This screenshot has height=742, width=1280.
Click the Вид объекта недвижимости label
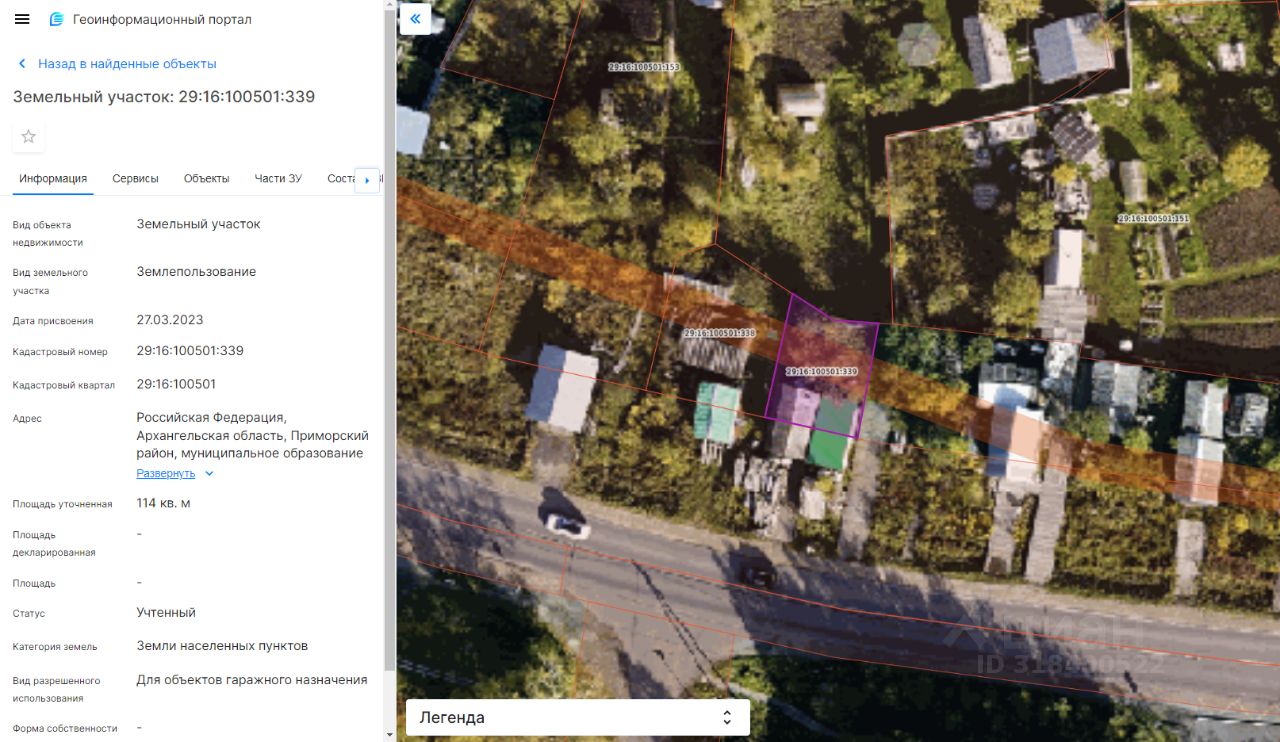click(48, 234)
